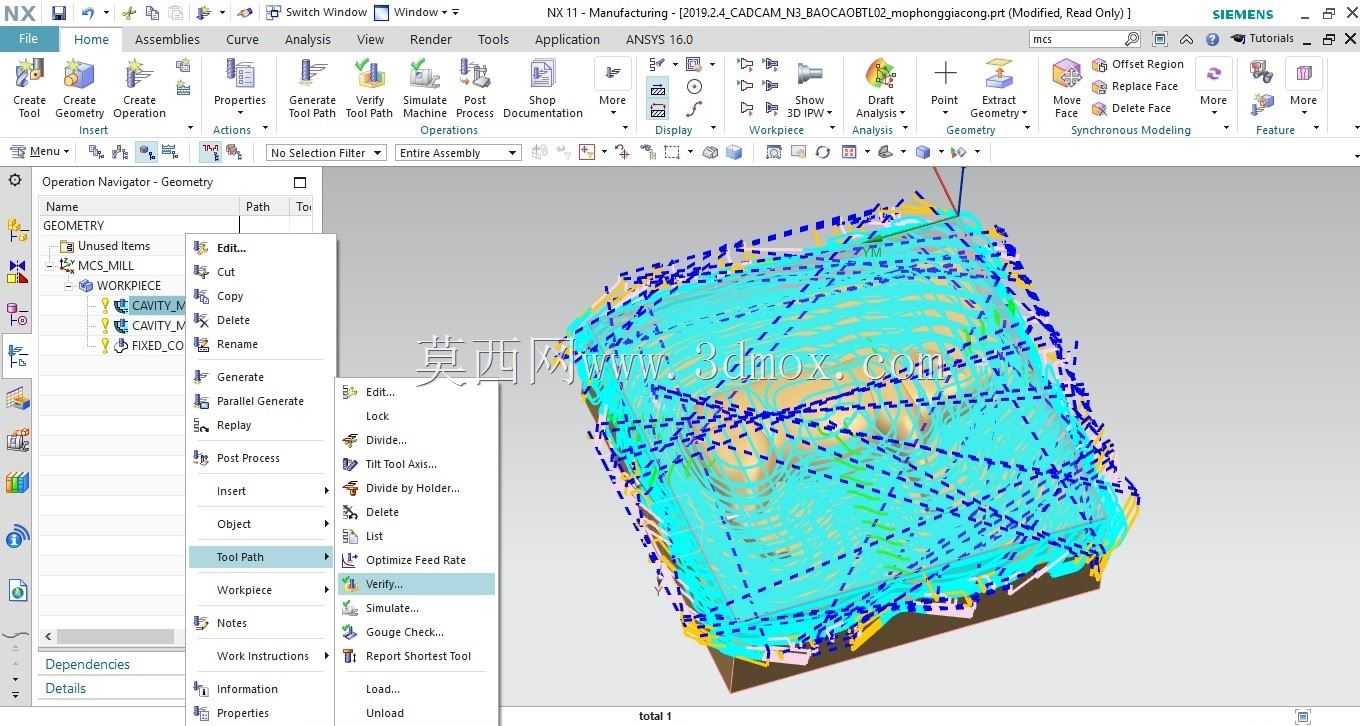Choose Rename from the context menu

(x=260, y=344)
